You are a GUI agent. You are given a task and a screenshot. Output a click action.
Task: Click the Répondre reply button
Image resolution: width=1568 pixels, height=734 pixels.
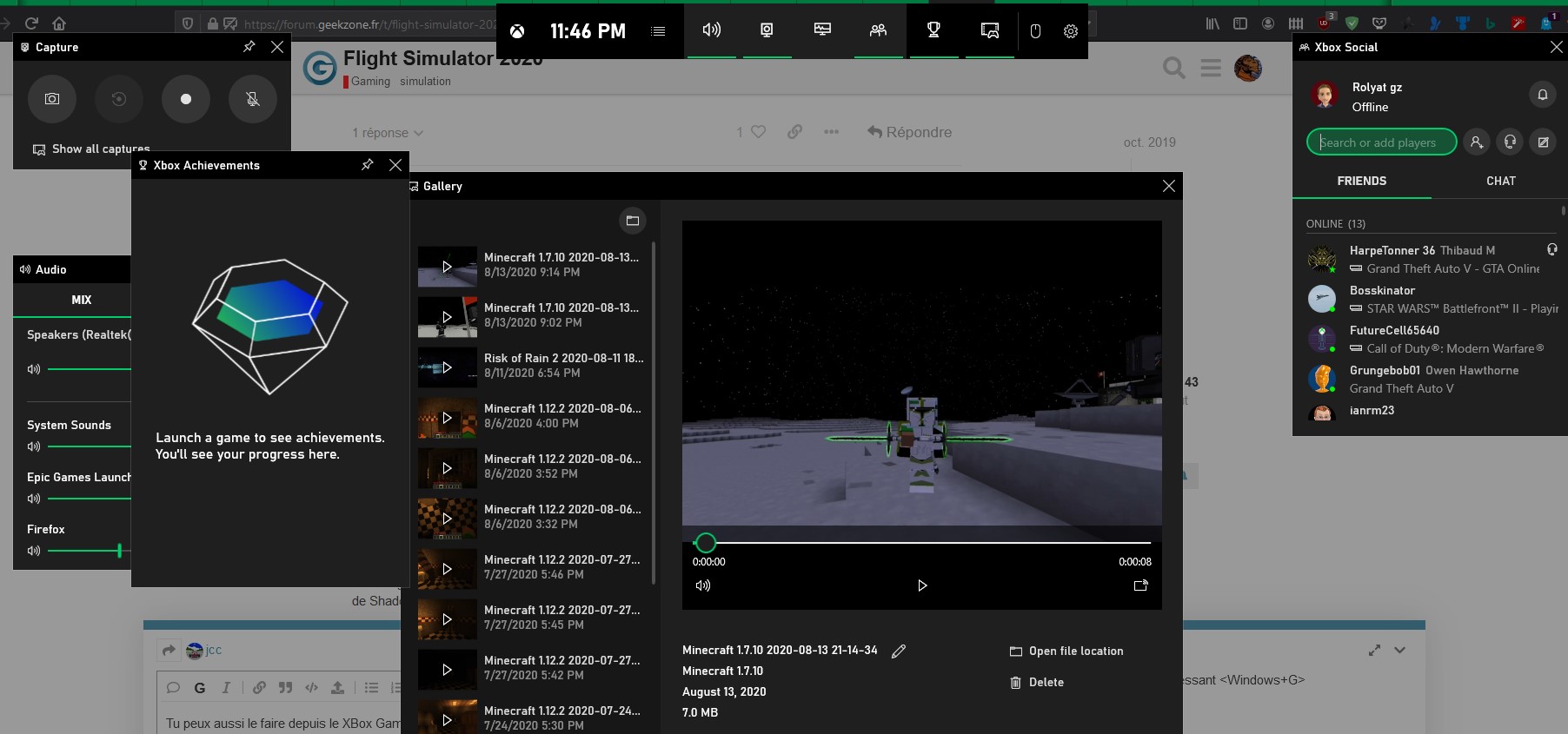pos(909,132)
